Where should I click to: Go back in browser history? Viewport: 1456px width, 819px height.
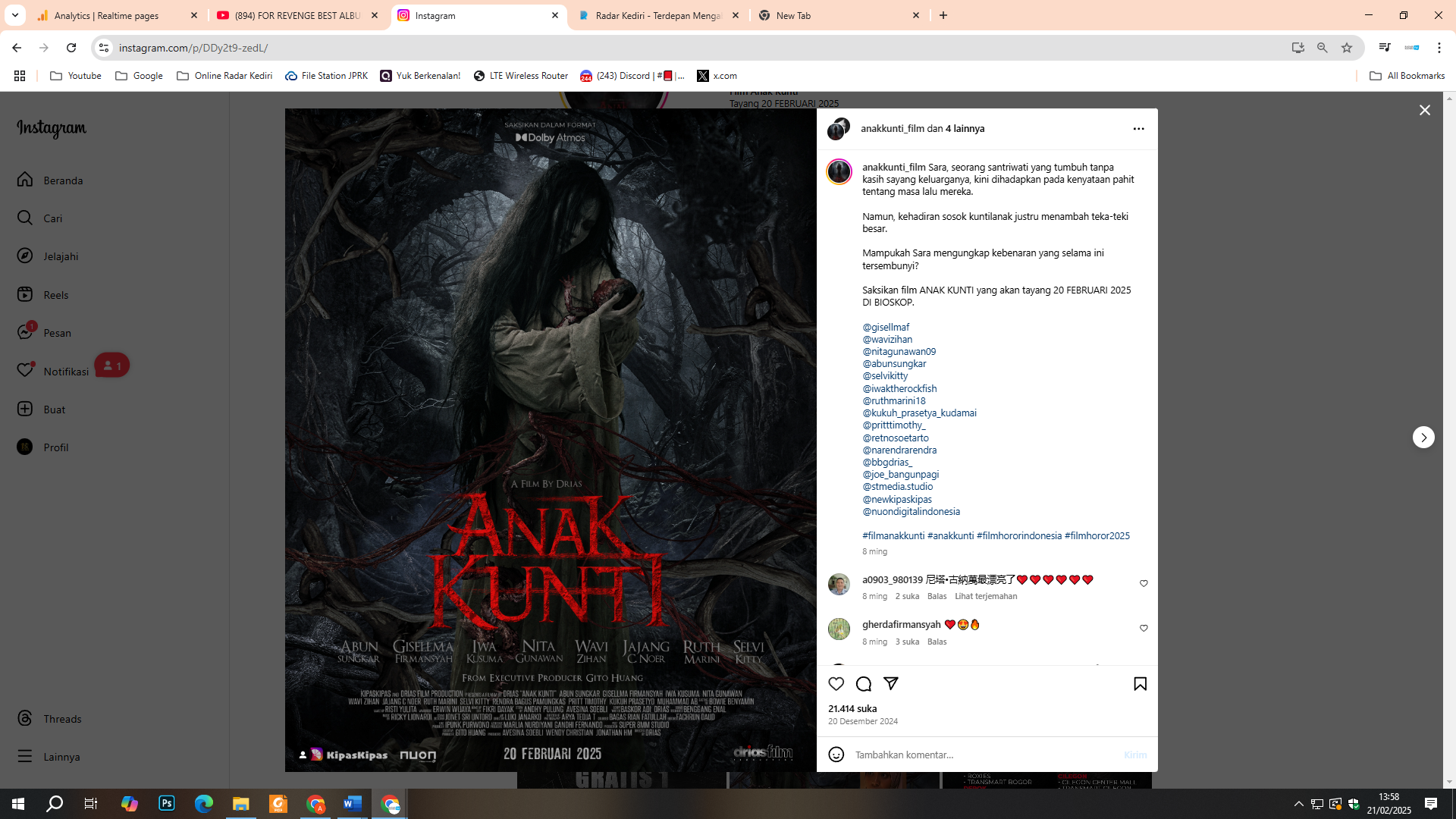tap(17, 48)
